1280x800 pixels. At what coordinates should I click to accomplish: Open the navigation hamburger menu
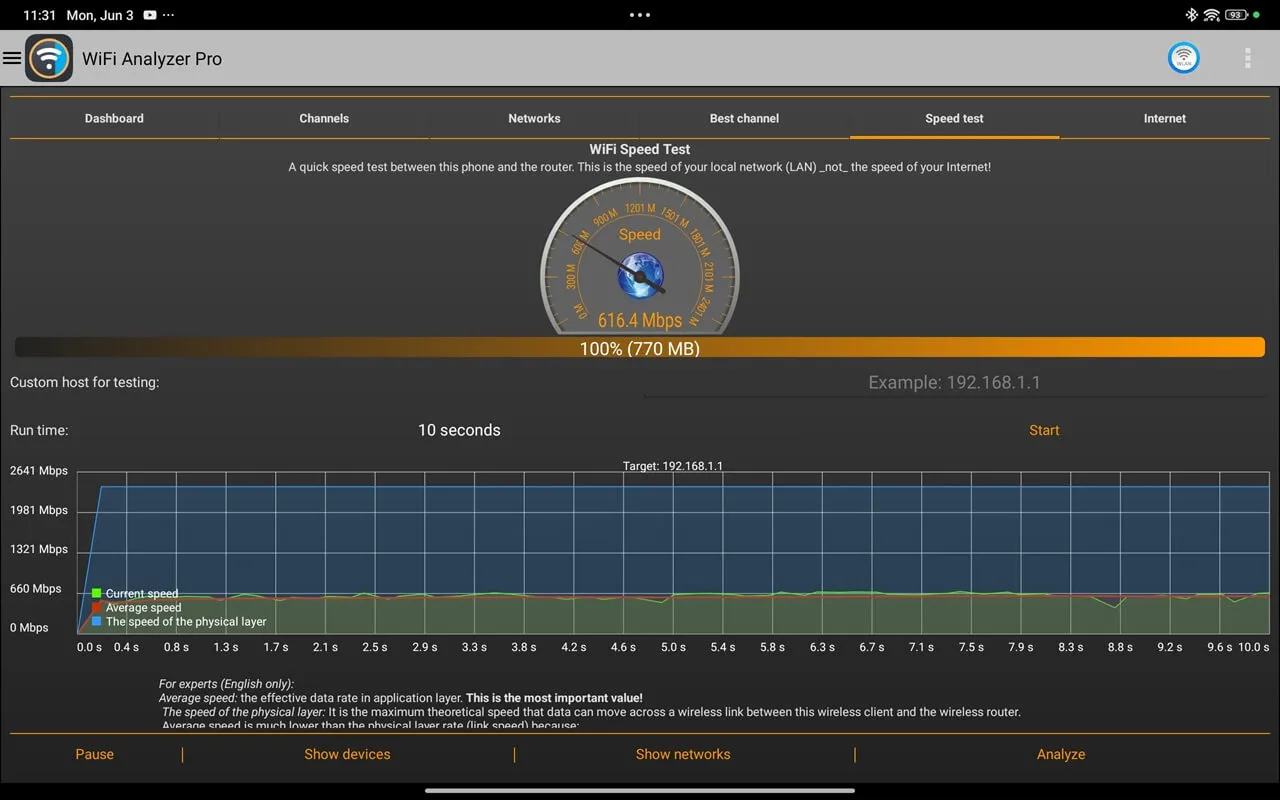click(x=13, y=58)
